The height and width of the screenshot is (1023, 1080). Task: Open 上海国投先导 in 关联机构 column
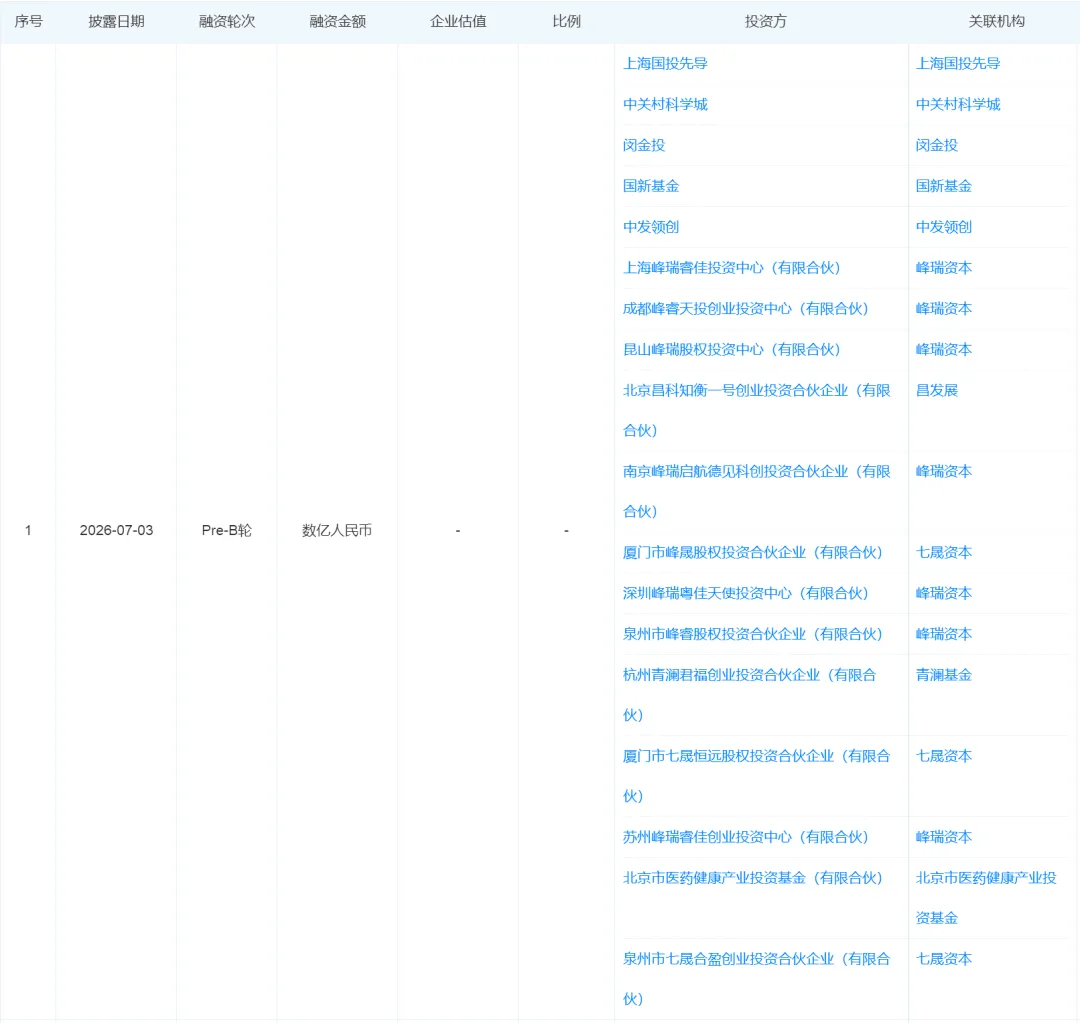(957, 63)
